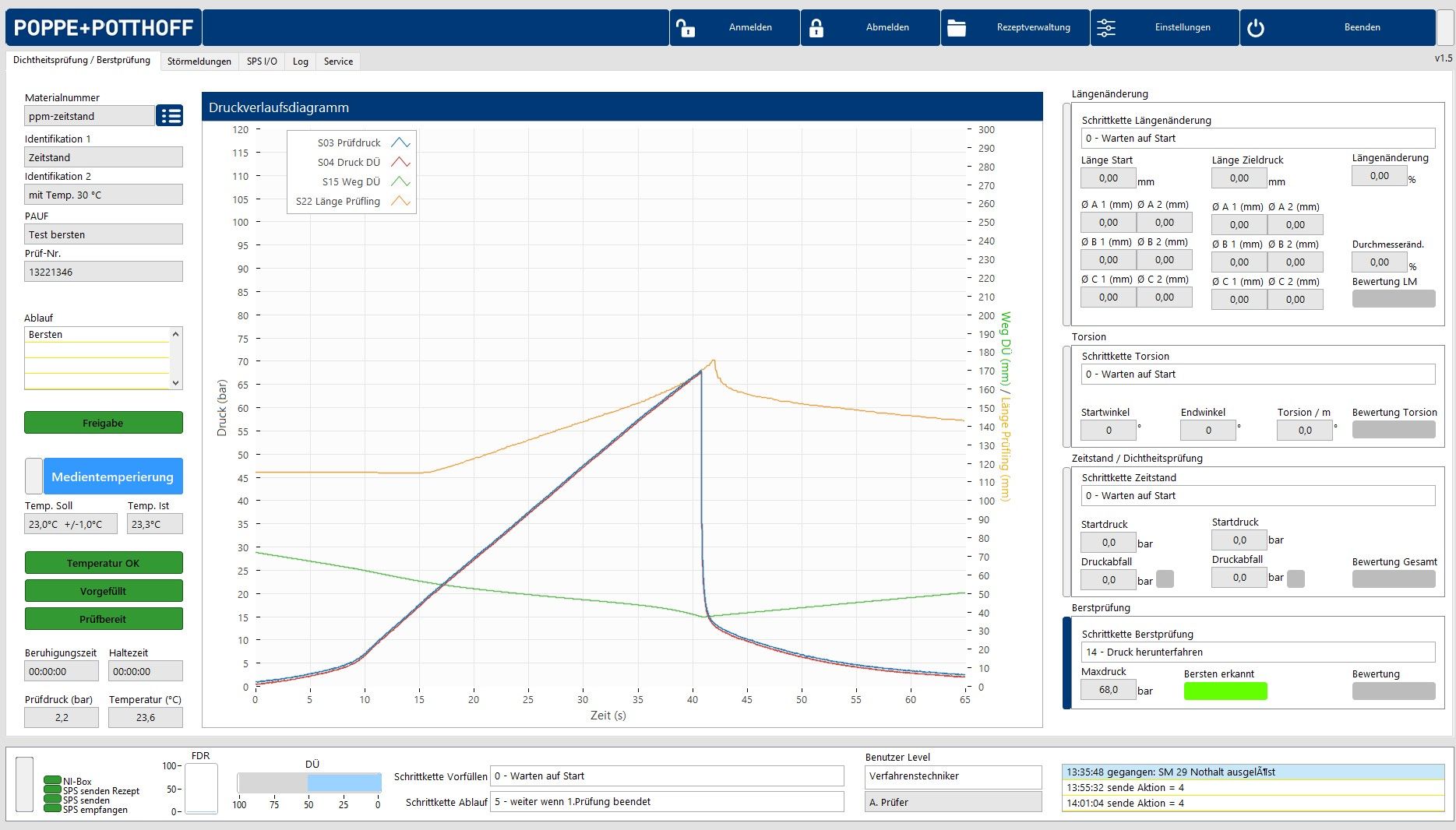Screen dimensions: 1456x830
Task: Click the NI-Box status indicator
Action: click(x=52, y=779)
